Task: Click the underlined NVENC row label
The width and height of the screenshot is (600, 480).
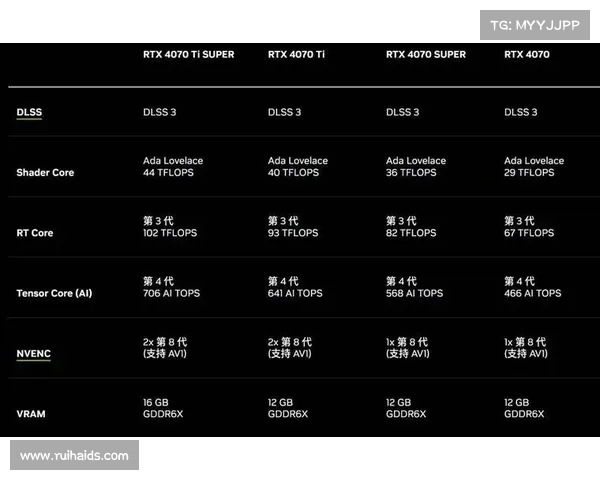Action: click(x=33, y=353)
